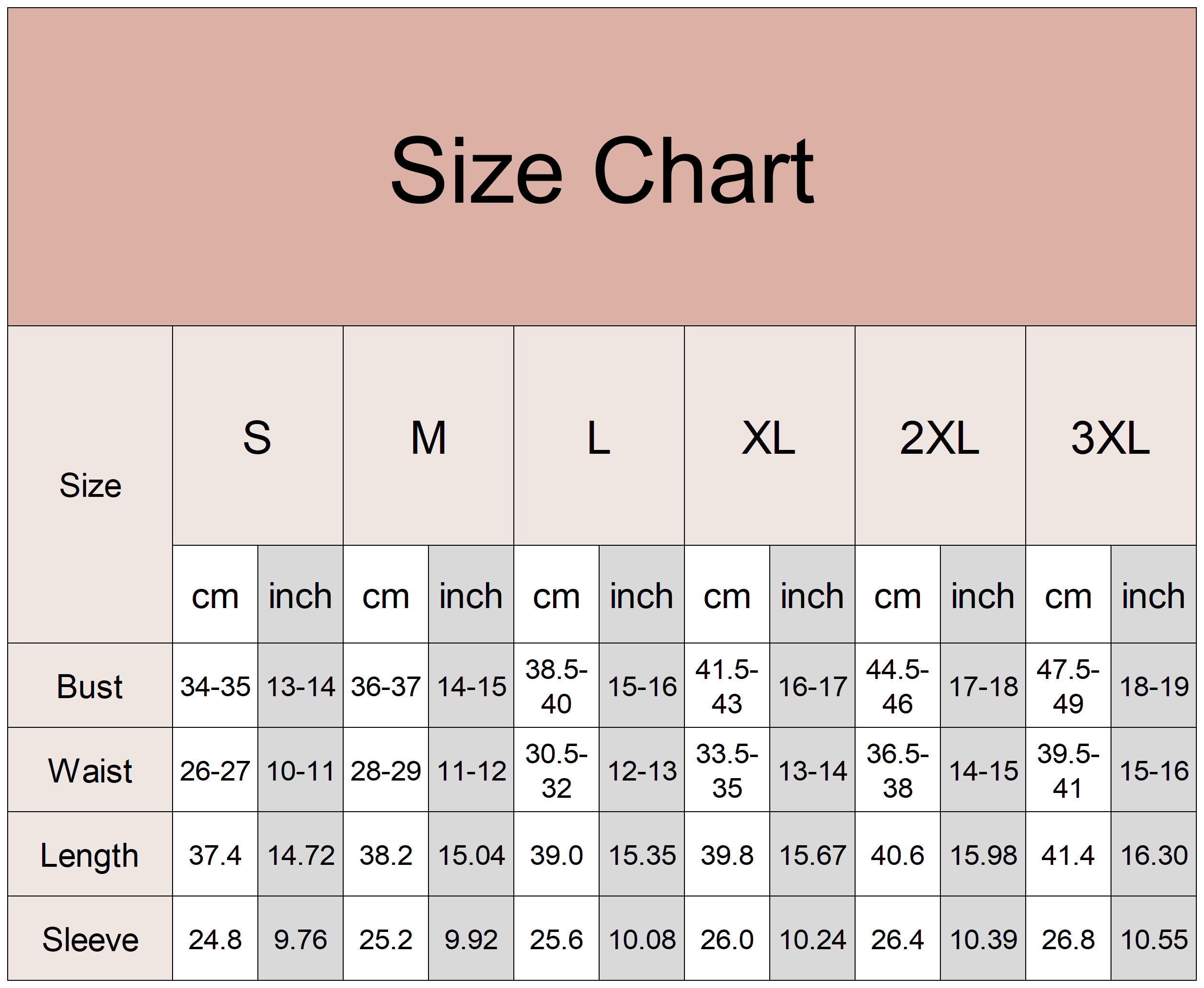Select the 47.5-49 bust cell for 3XL
The image size is (1204, 988).
coord(1068,686)
